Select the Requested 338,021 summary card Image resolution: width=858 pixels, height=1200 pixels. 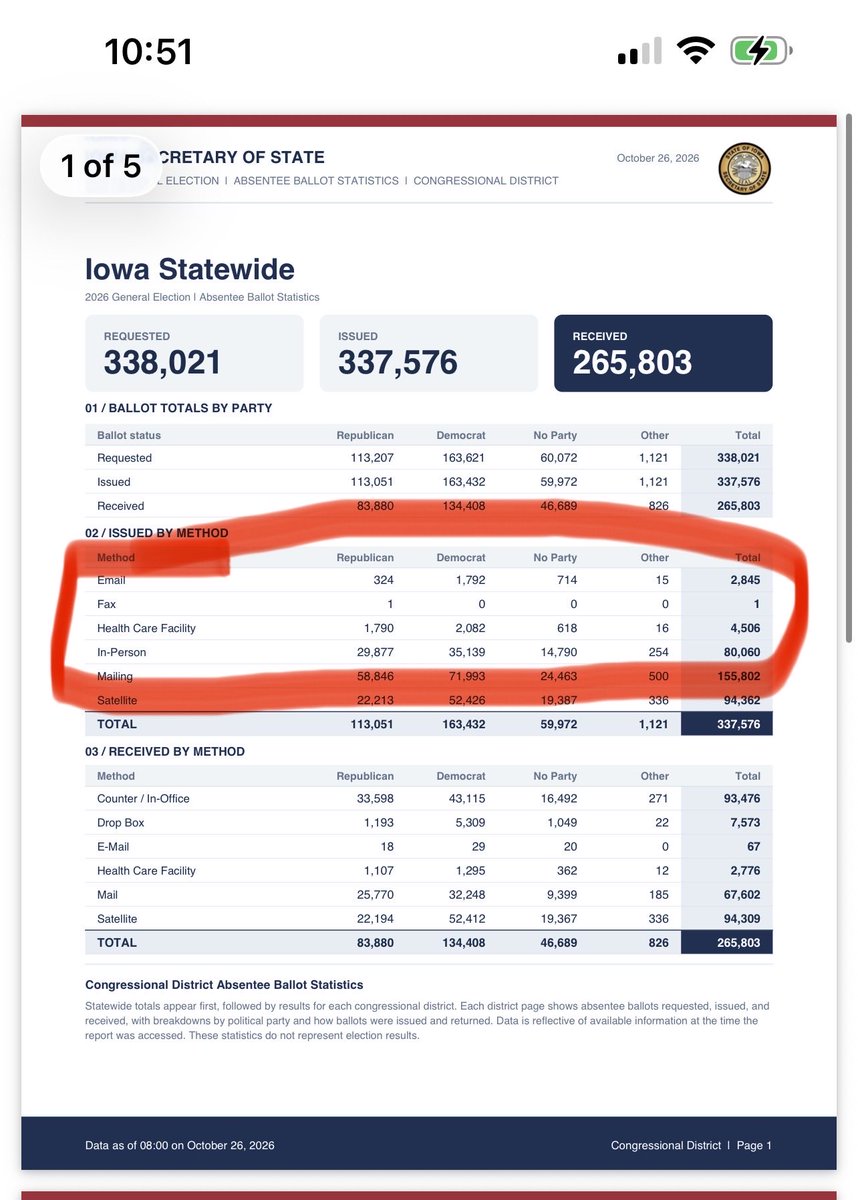[194, 353]
